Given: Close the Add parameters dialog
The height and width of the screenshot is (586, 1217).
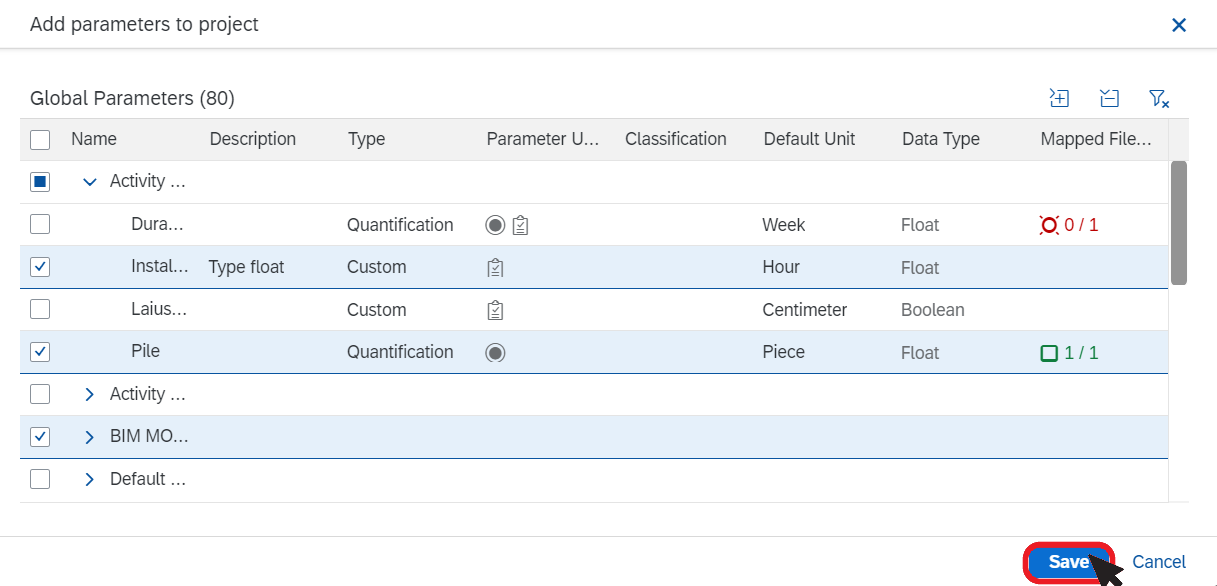Looking at the screenshot, I should (x=1179, y=25).
